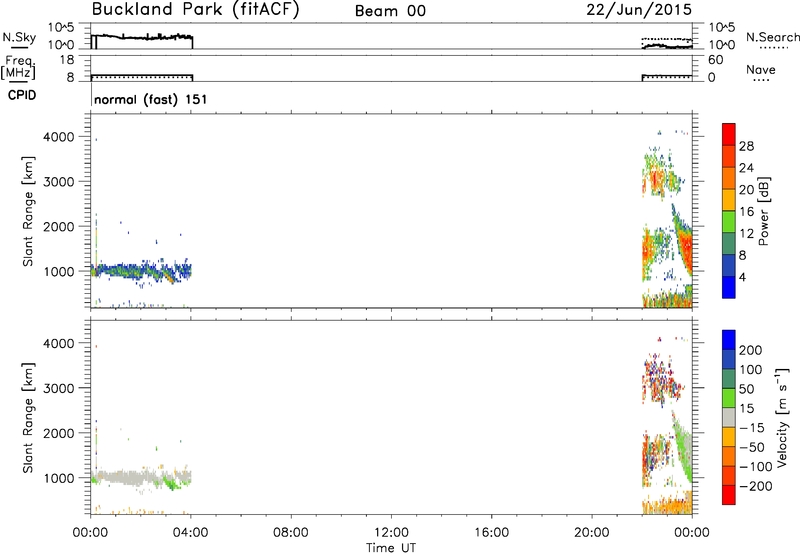Click the light green 12–16 dB power swatch
This screenshot has width=800, height=554.
(729, 221)
